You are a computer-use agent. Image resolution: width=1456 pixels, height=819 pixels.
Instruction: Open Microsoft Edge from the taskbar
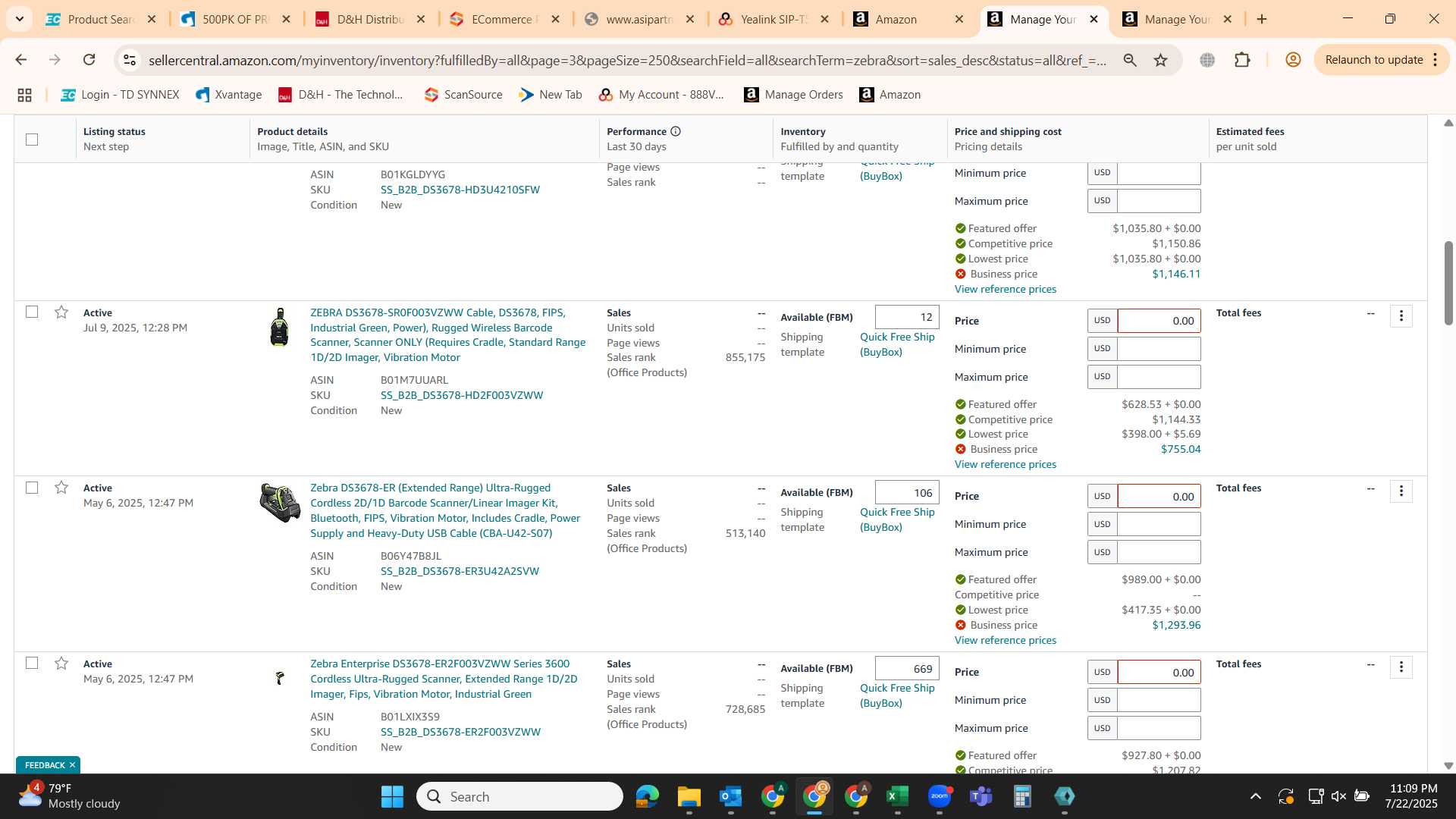(647, 796)
